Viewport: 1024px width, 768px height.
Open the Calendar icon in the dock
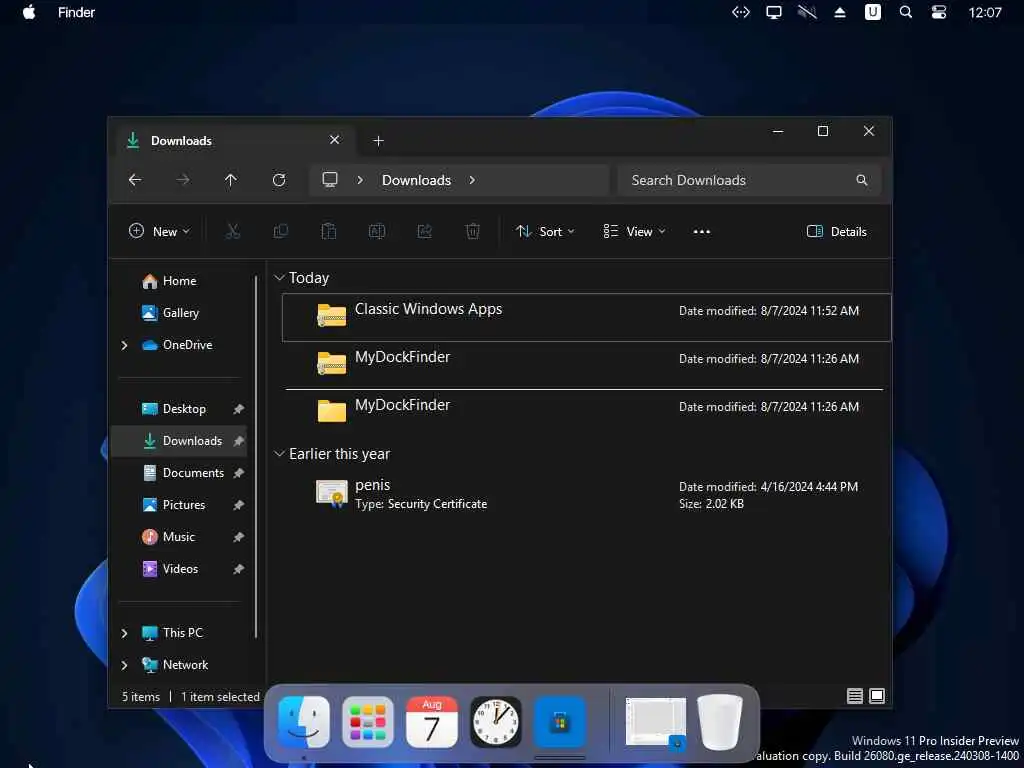click(432, 722)
